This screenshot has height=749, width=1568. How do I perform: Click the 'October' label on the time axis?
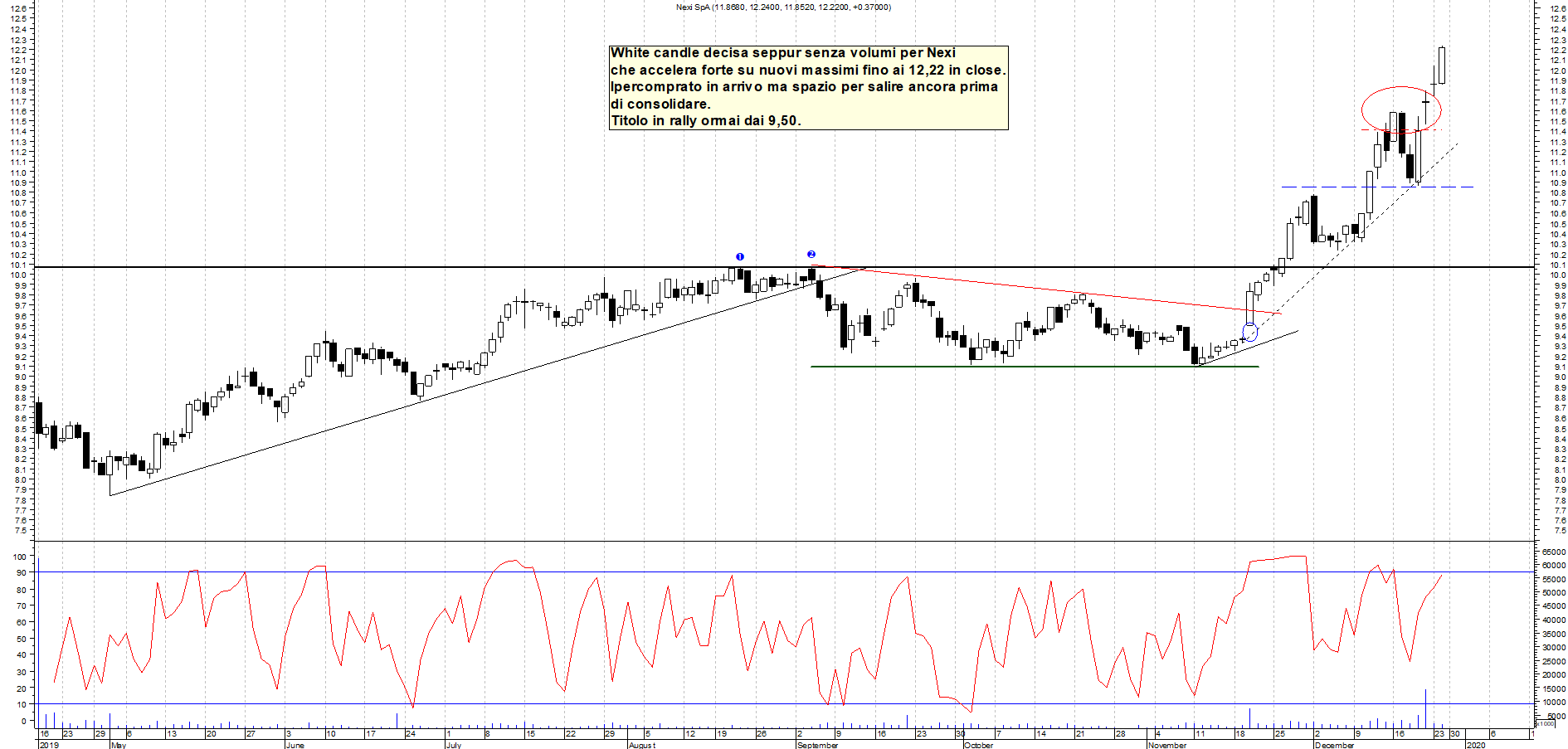[x=979, y=745]
